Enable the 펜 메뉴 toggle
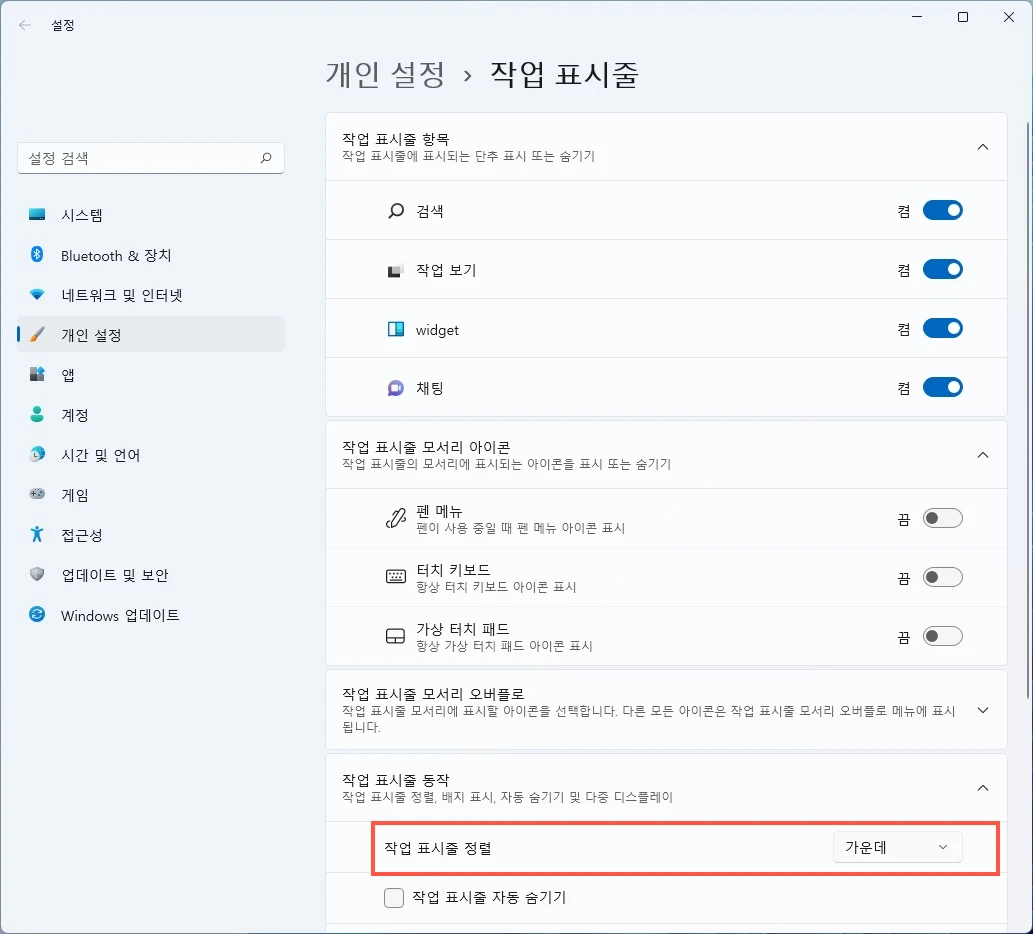Viewport: 1033px width, 934px height. coord(942,518)
